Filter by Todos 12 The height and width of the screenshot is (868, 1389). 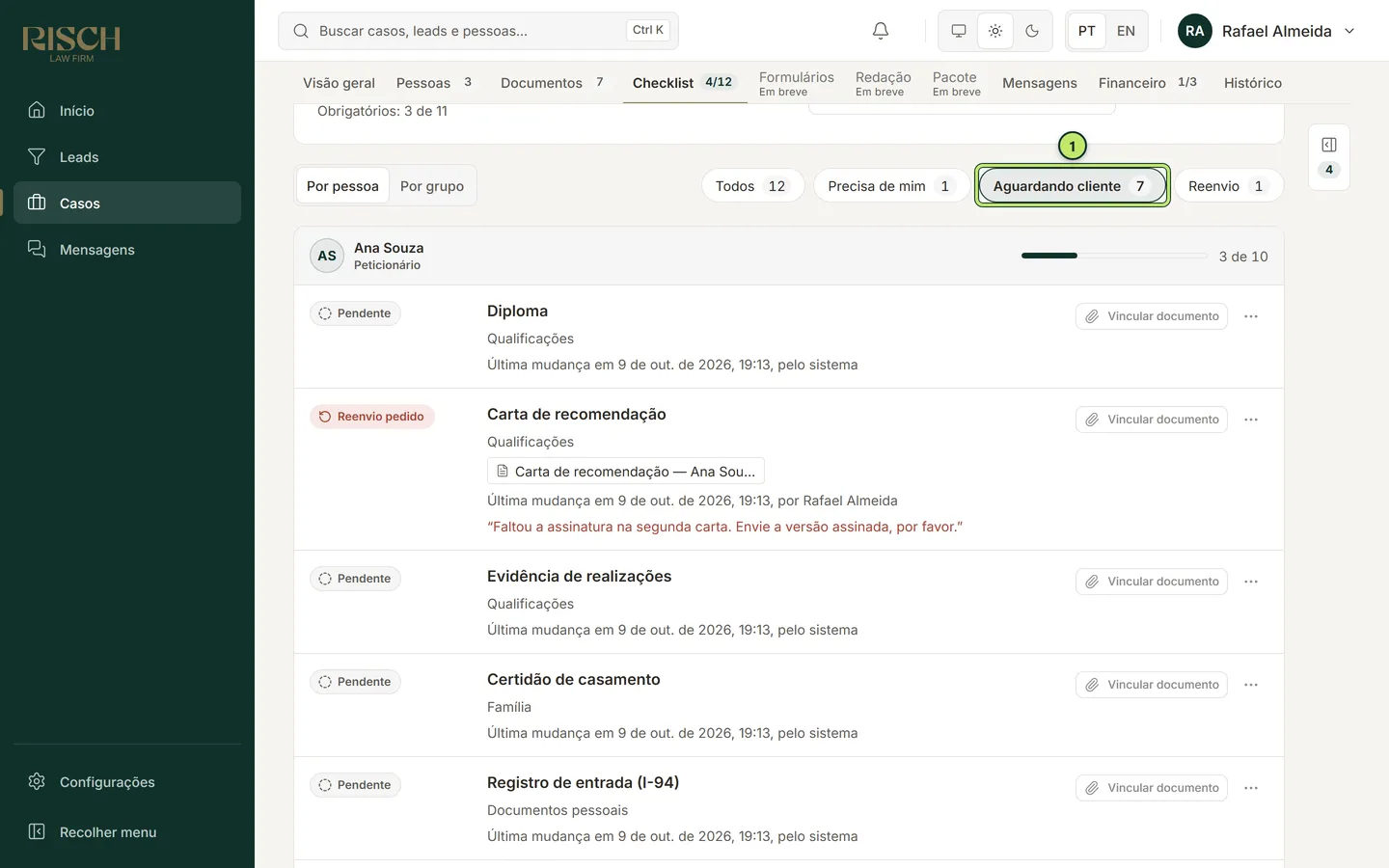tap(752, 186)
